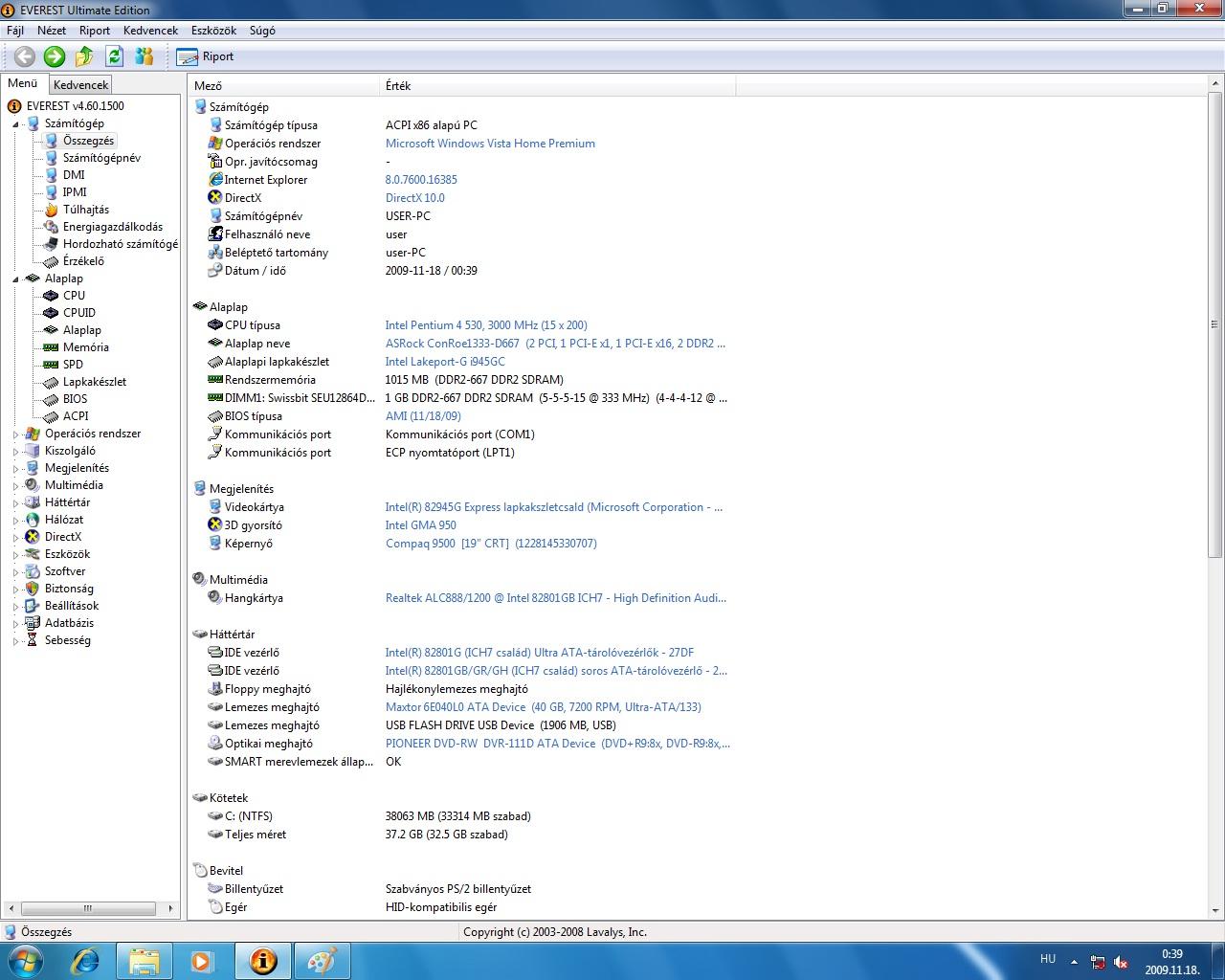The width and height of the screenshot is (1225, 980).
Task: Open the Intel Lakeport-G i945GC link
Action: (445, 362)
